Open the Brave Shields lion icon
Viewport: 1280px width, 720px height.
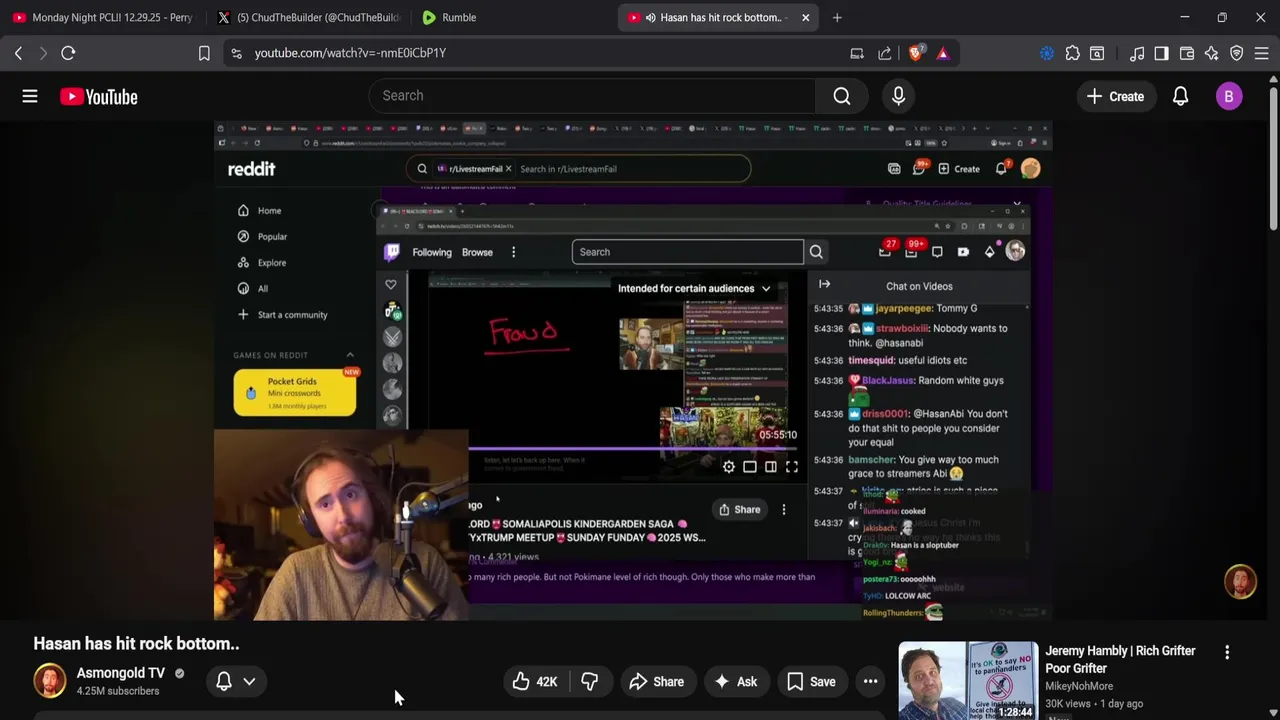coord(915,53)
